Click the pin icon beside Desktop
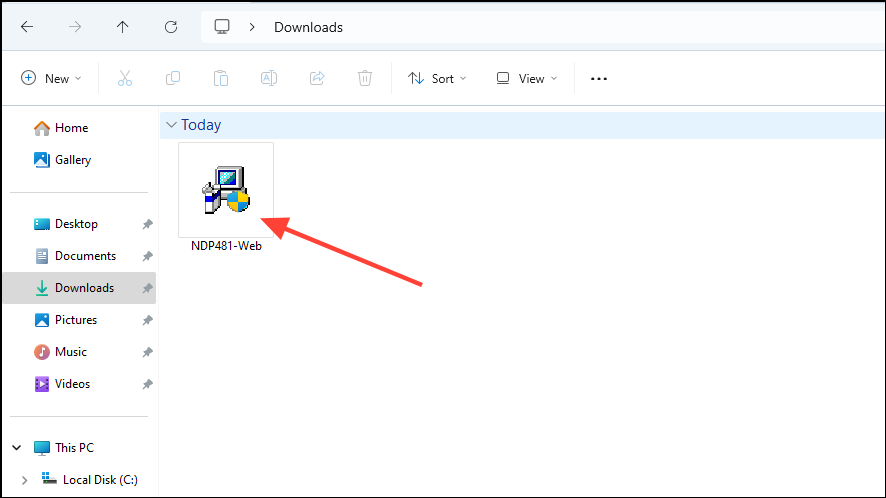Viewport: 886px width, 498px height. tap(147, 224)
